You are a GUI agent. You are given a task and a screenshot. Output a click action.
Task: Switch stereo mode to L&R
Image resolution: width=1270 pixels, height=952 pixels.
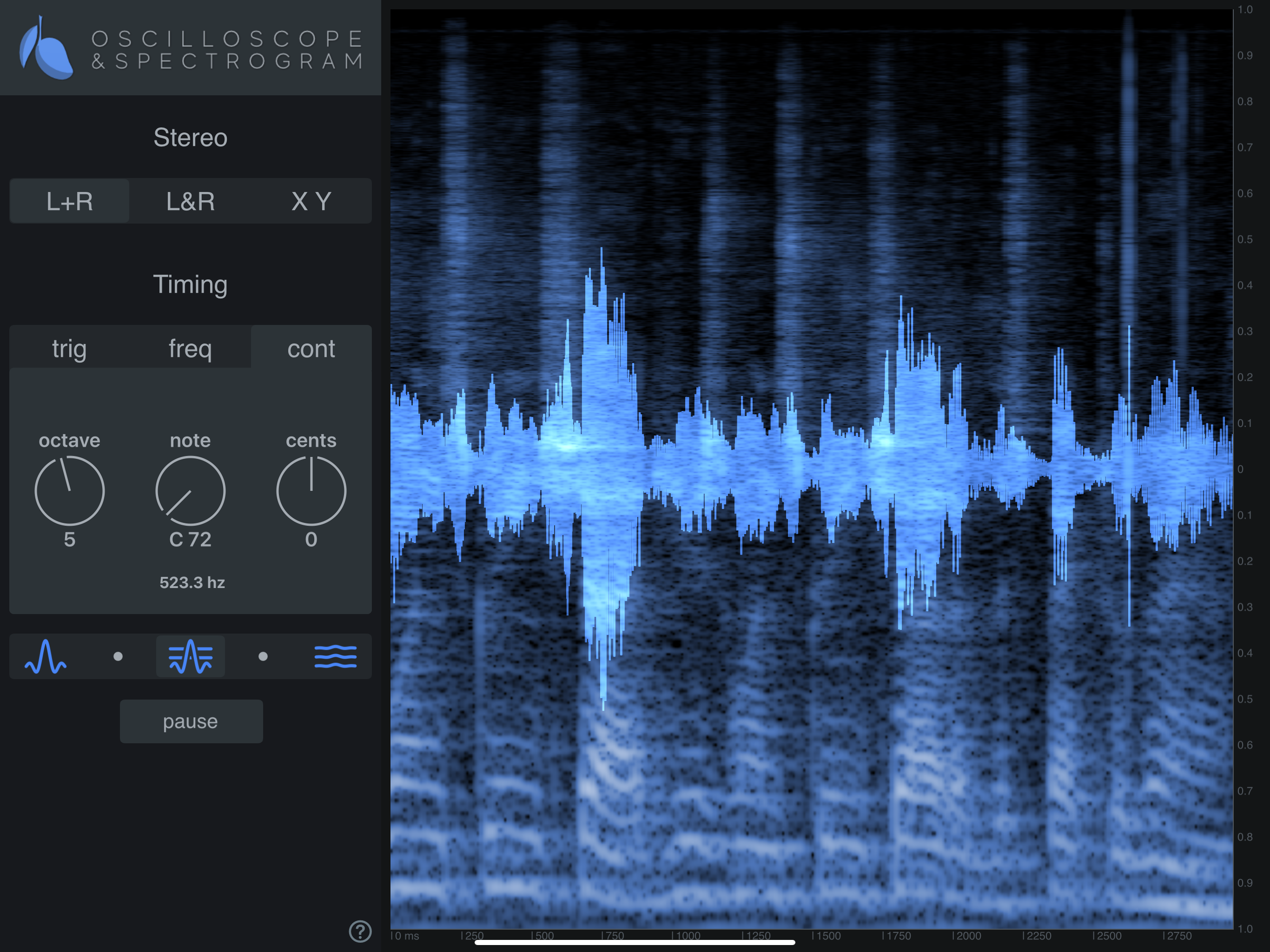191,202
